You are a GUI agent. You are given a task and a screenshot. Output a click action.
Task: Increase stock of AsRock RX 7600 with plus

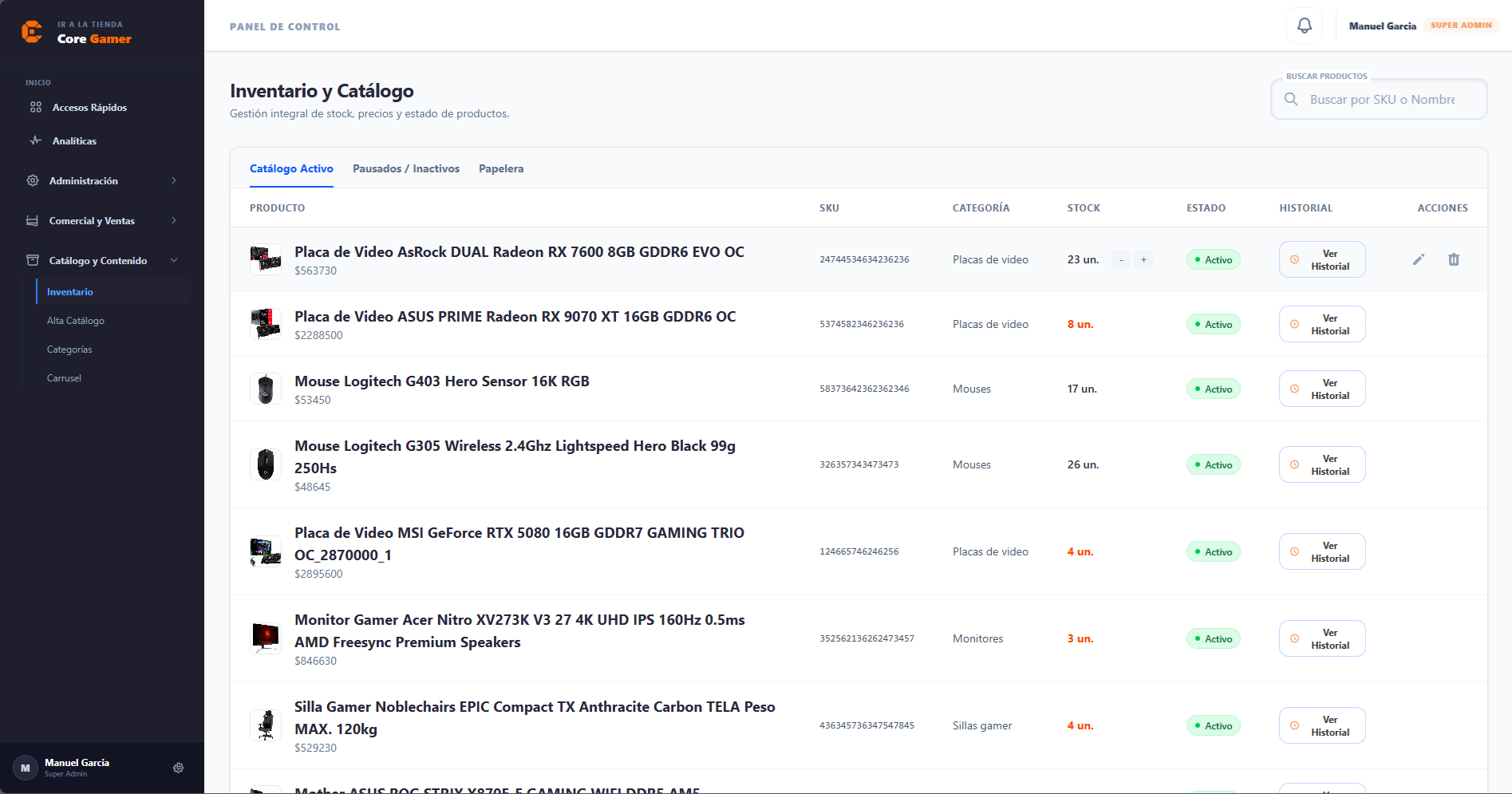point(1143,259)
